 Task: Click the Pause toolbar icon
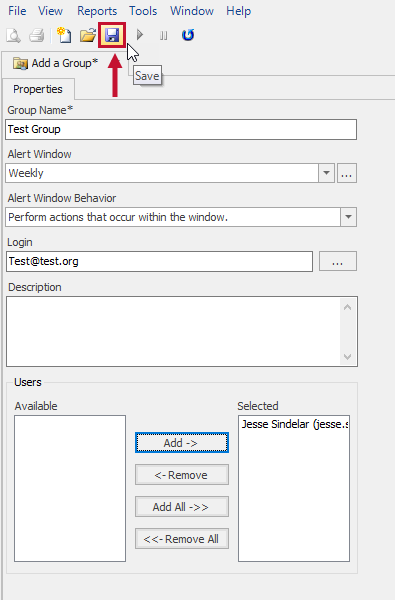tap(163, 36)
